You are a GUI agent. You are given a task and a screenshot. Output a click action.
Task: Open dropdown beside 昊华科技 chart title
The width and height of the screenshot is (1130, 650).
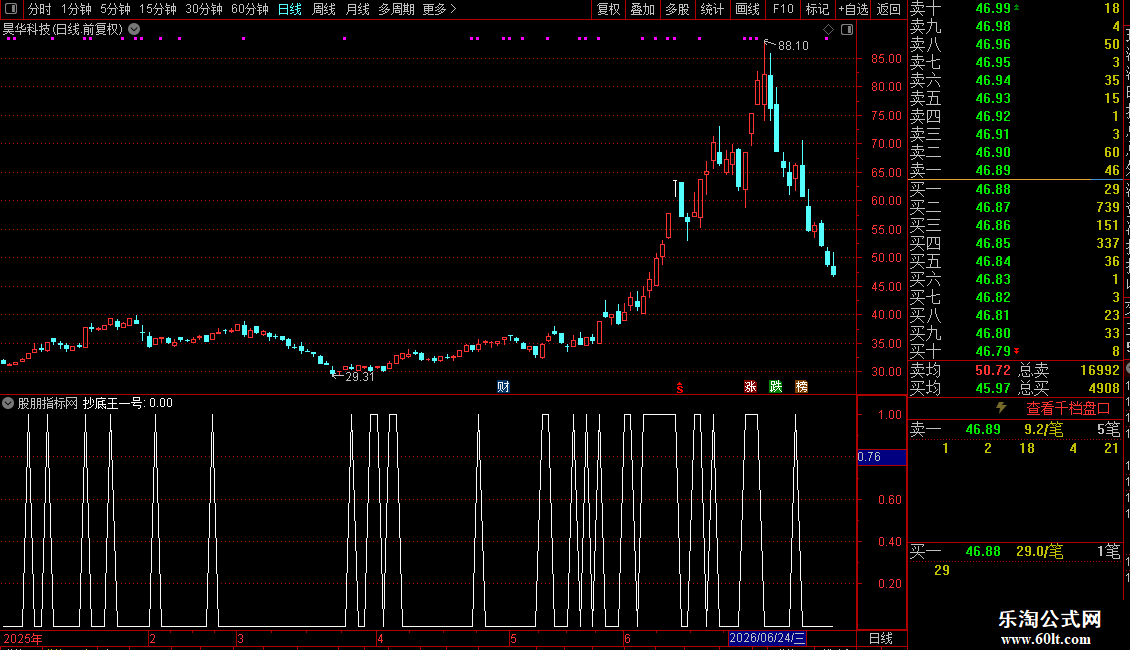(134, 29)
